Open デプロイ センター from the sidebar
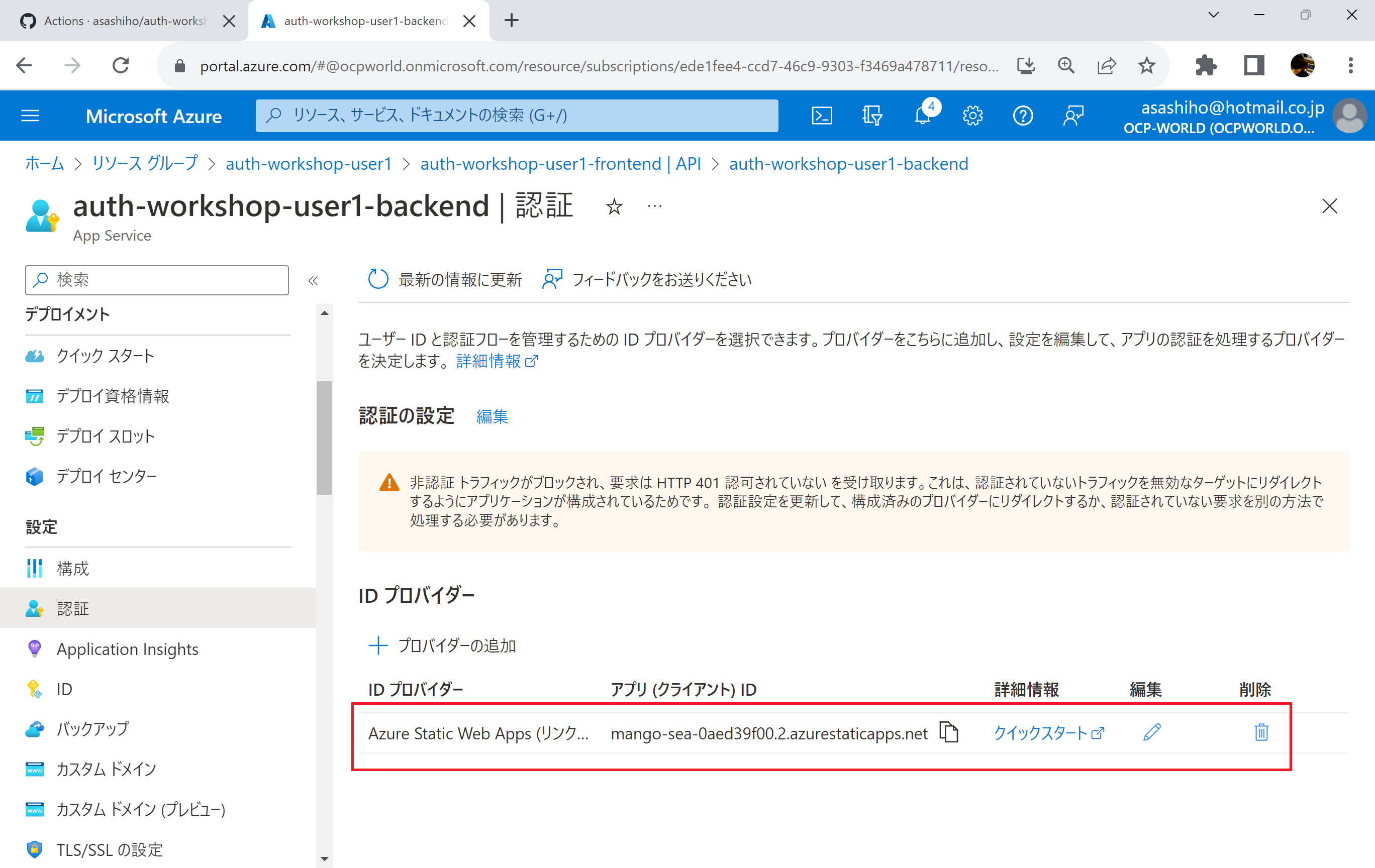Screen dimensions: 1375x868 (x=106, y=477)
